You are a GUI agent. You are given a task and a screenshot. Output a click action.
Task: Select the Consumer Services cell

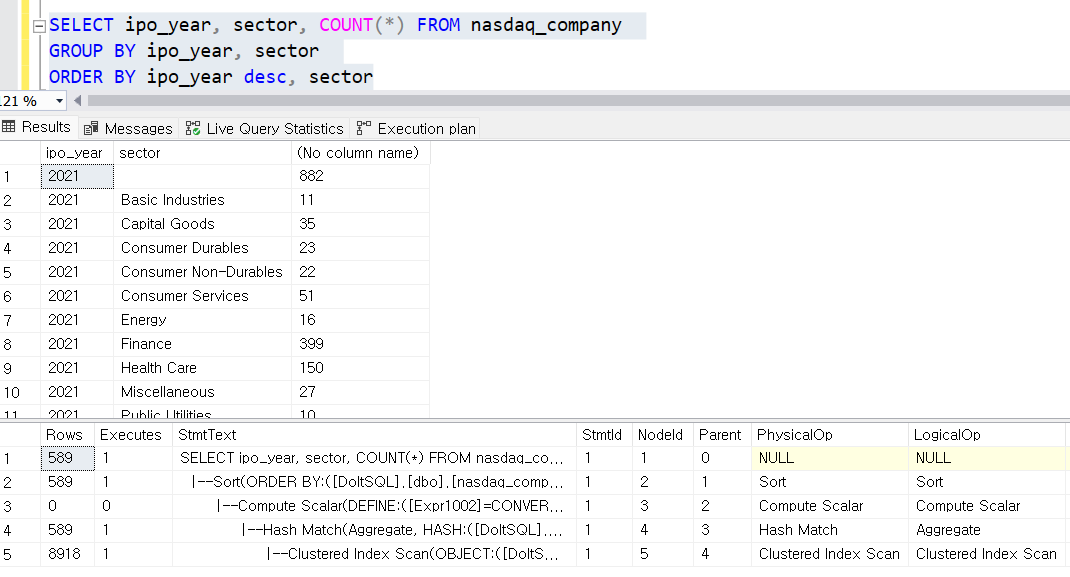pyautogui.click(x=203, y=296)
